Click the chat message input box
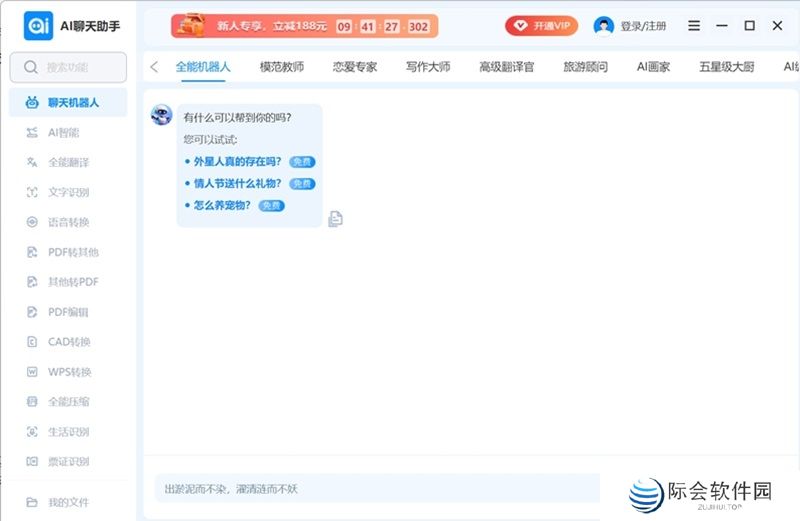Screen dimensions: 800x521 click(x=377, y=488)
